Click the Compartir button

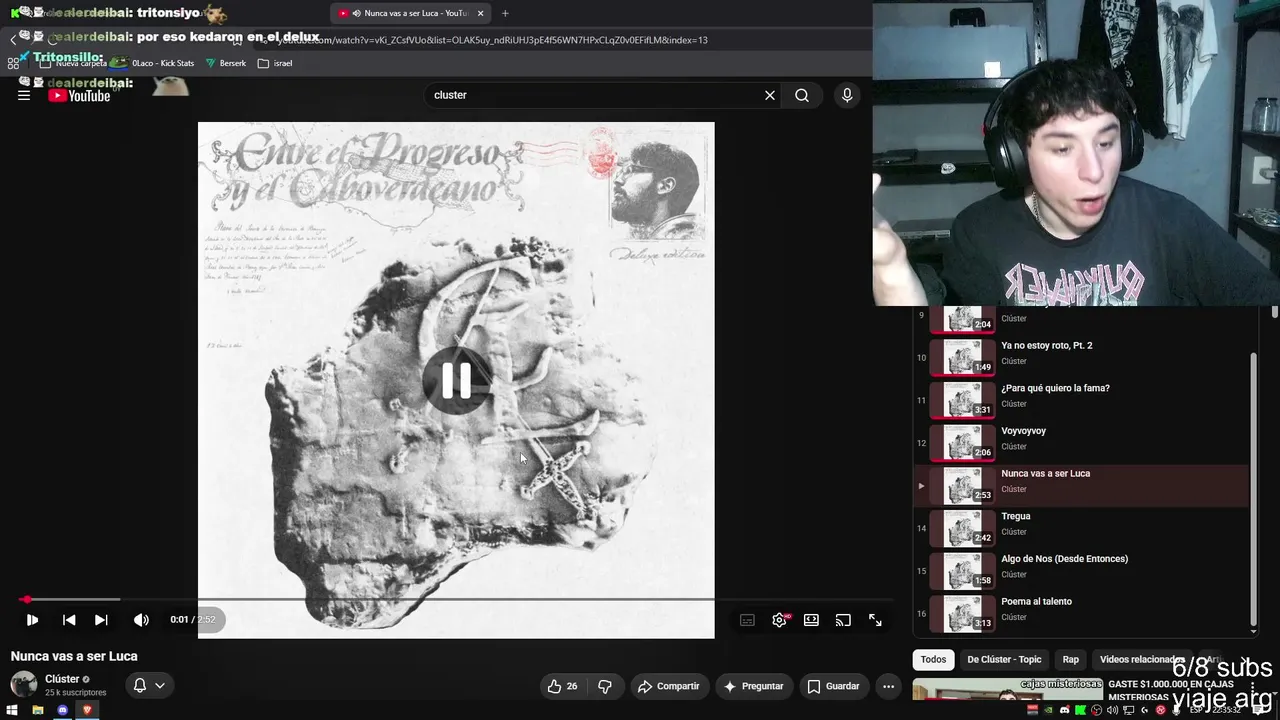pyautogui.click(x=668, y=686)
